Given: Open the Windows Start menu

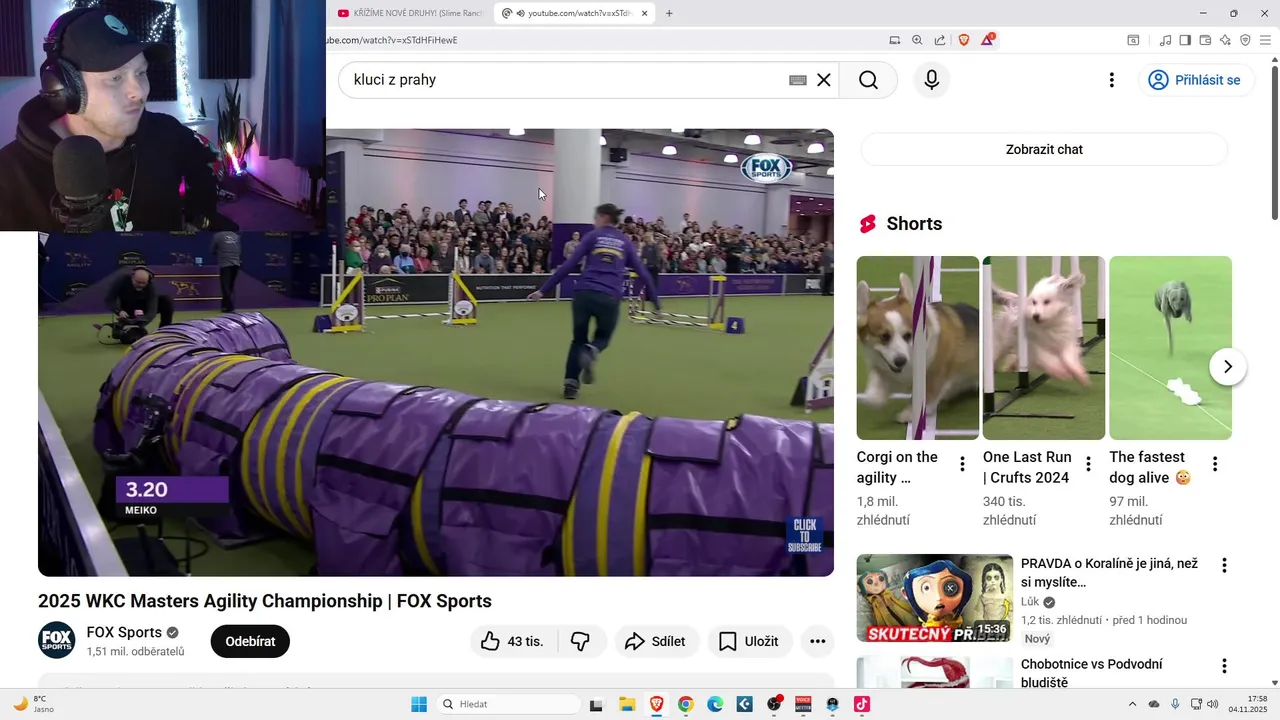Looking at the screenshot, I should [x=419, y=704].
